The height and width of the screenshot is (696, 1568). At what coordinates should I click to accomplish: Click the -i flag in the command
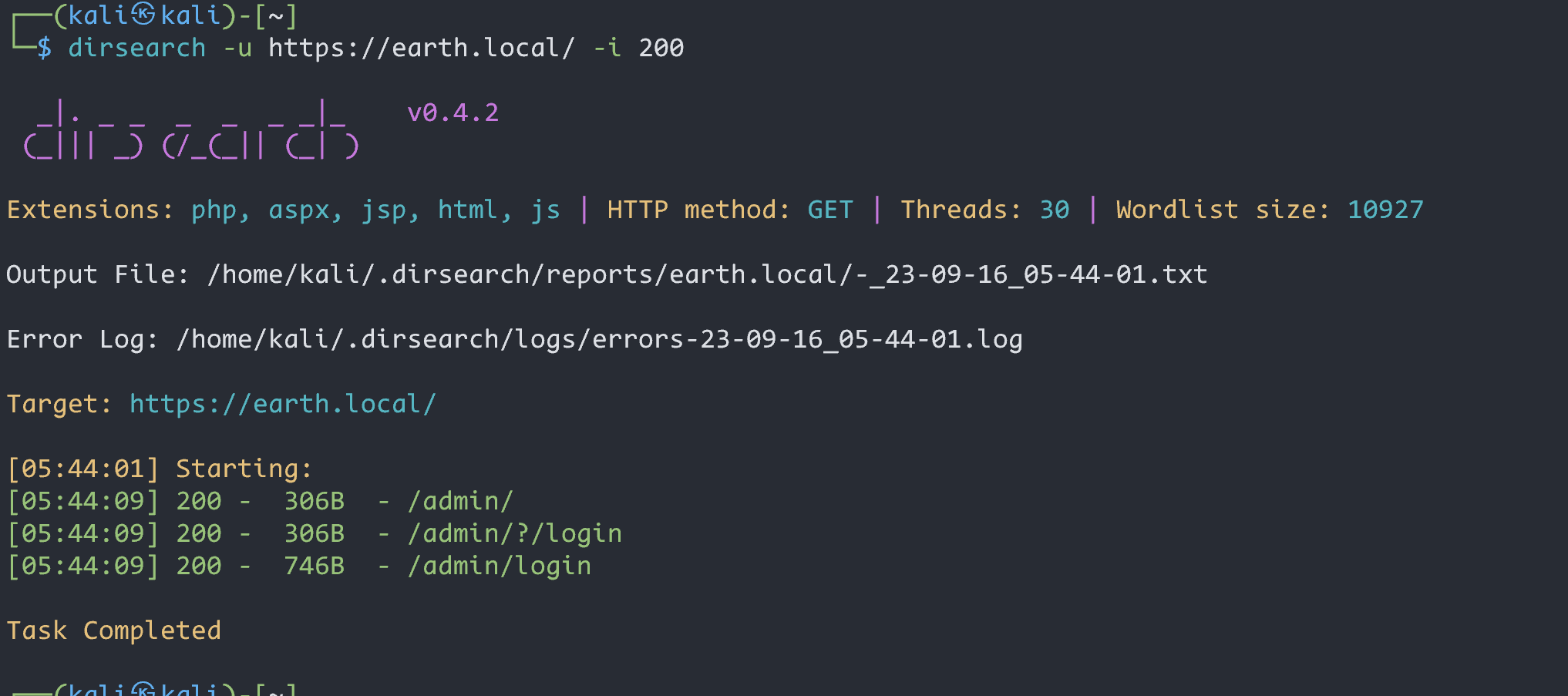pyautogui.click(x=607, y=48)
